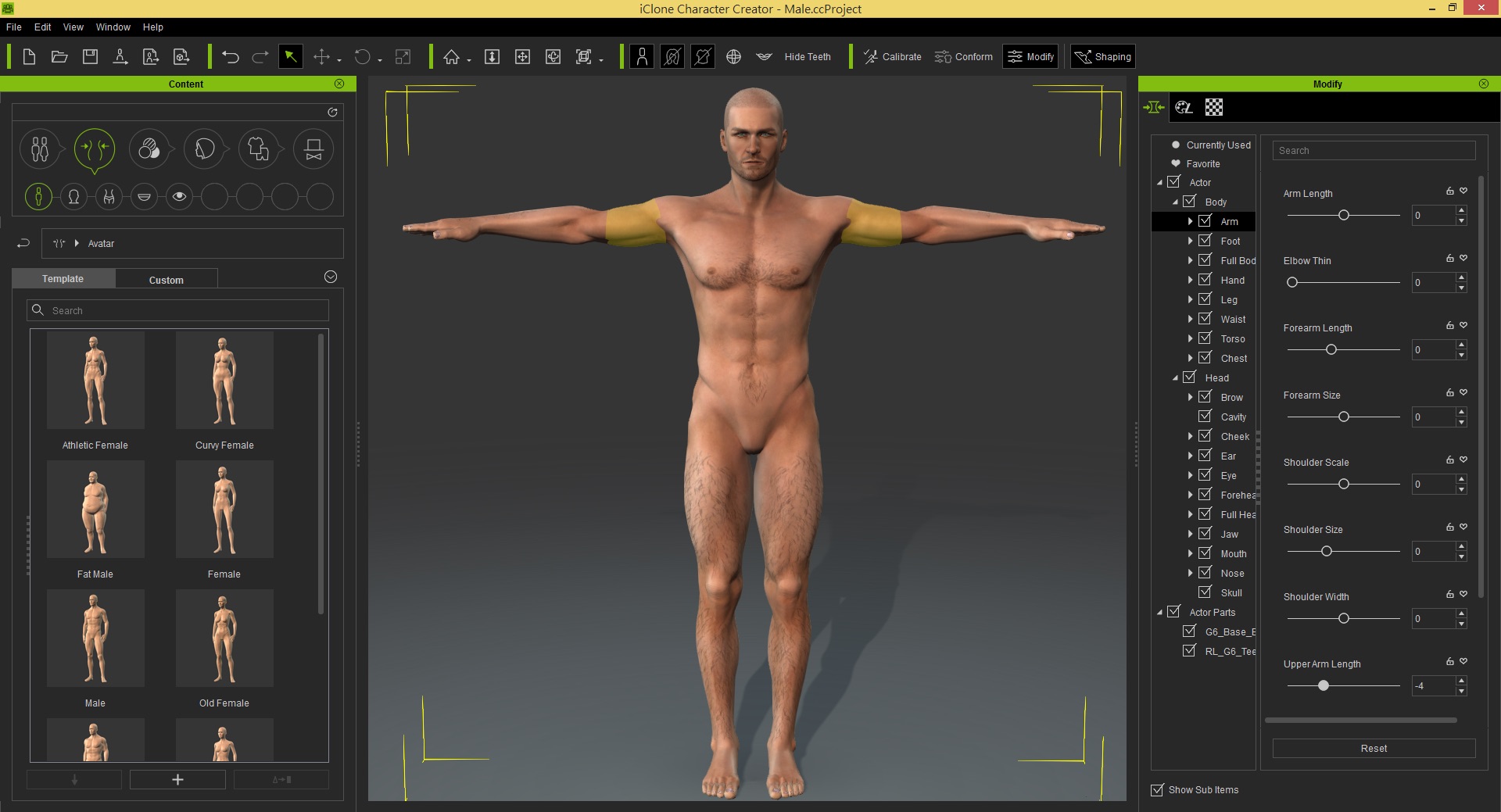The height and width of the screenshot is (812, 1501).
Task: Click the Conform tool
Action: pyautogui.click(x=963, y=57)
